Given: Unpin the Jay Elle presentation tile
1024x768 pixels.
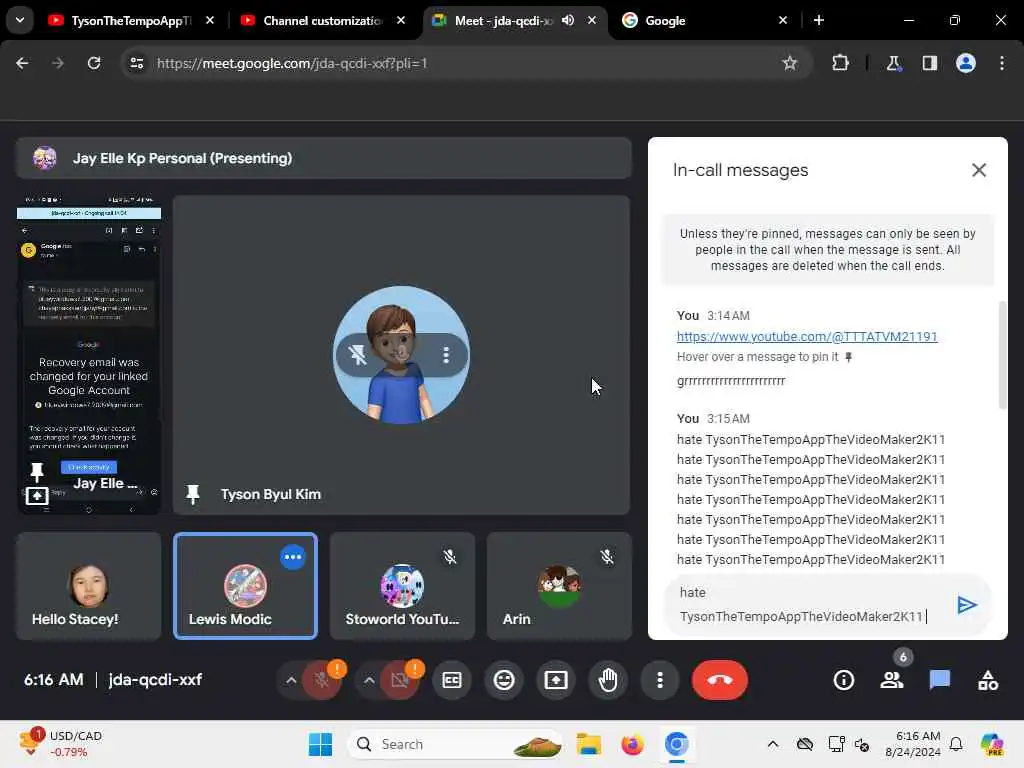Looking at the screenshot, I should click(37, 470).
